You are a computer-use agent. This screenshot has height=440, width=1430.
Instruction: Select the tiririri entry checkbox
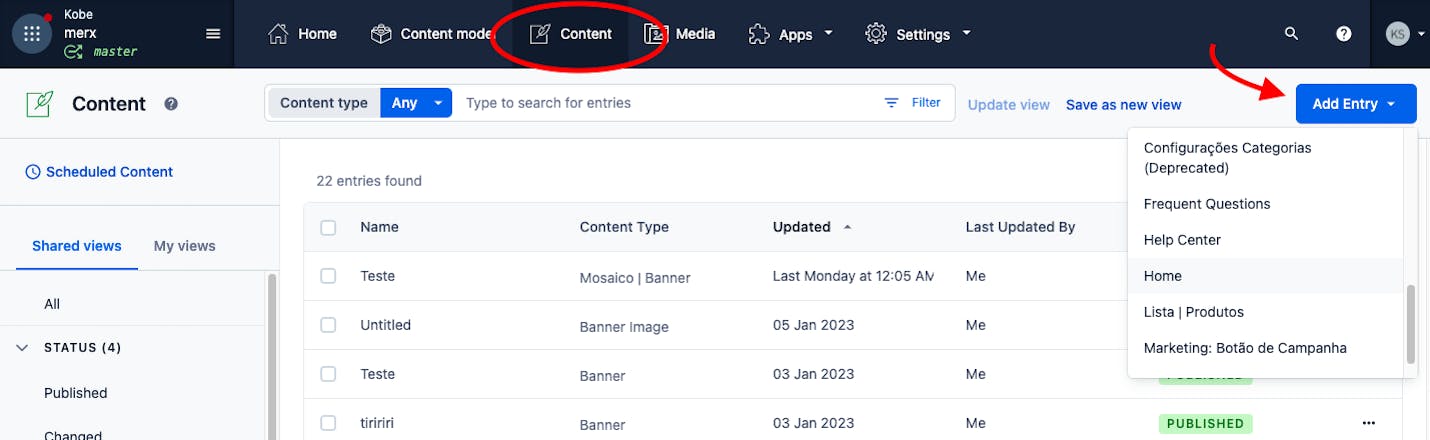click(328, 423)
